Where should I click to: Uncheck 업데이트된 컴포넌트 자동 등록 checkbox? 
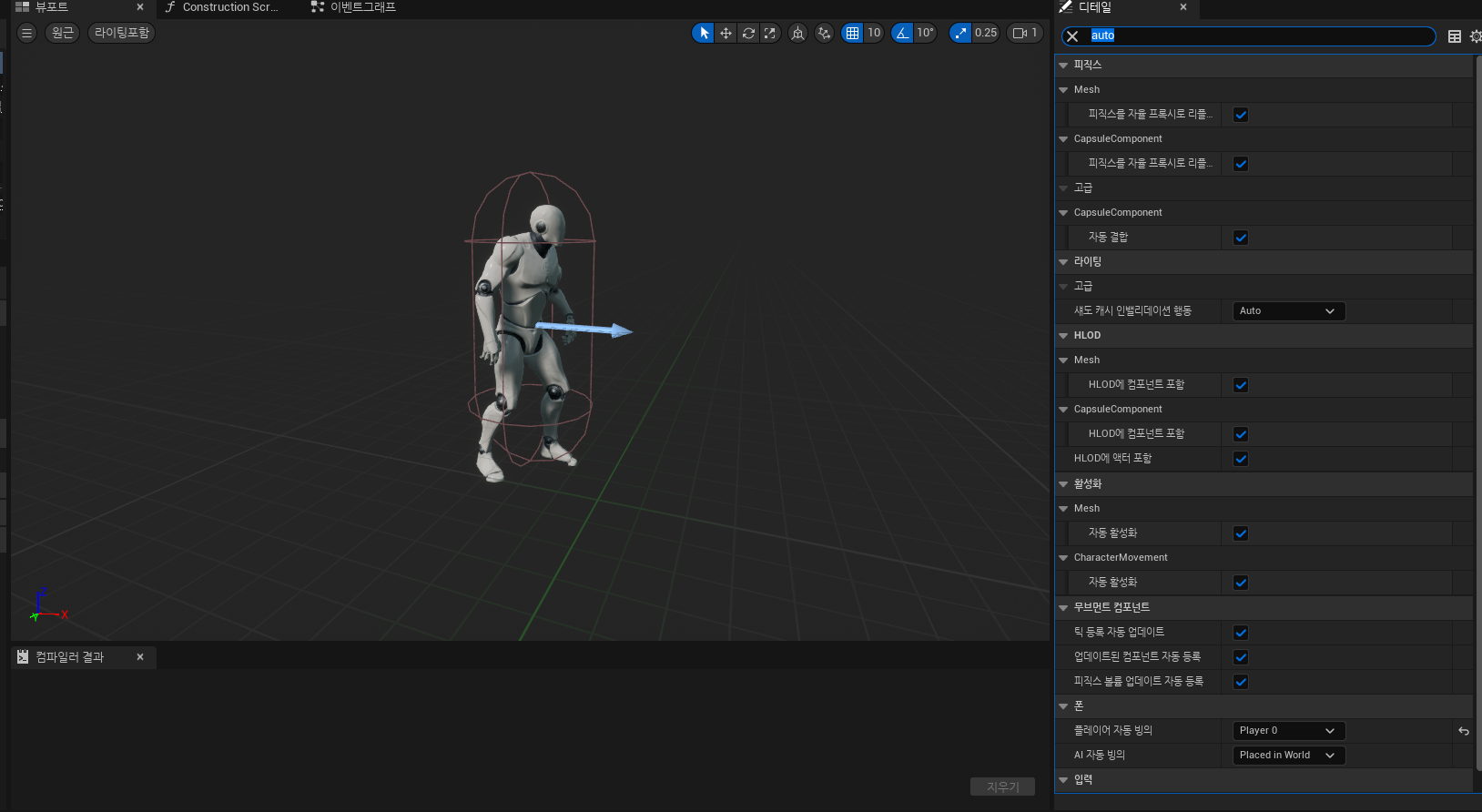[1241, 657]
